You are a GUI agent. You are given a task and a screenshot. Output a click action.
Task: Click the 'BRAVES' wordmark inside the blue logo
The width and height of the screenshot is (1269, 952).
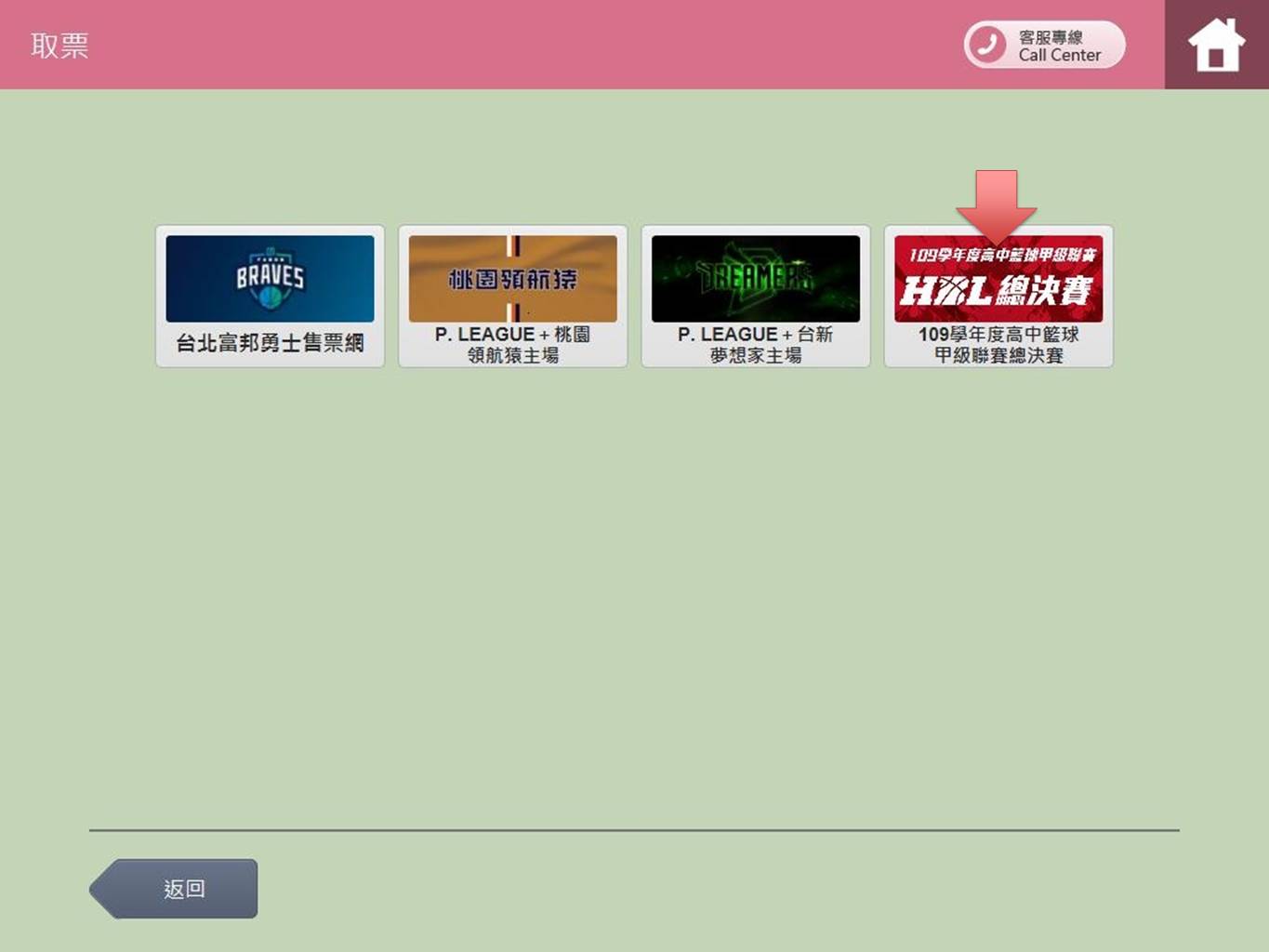[270, 276]
